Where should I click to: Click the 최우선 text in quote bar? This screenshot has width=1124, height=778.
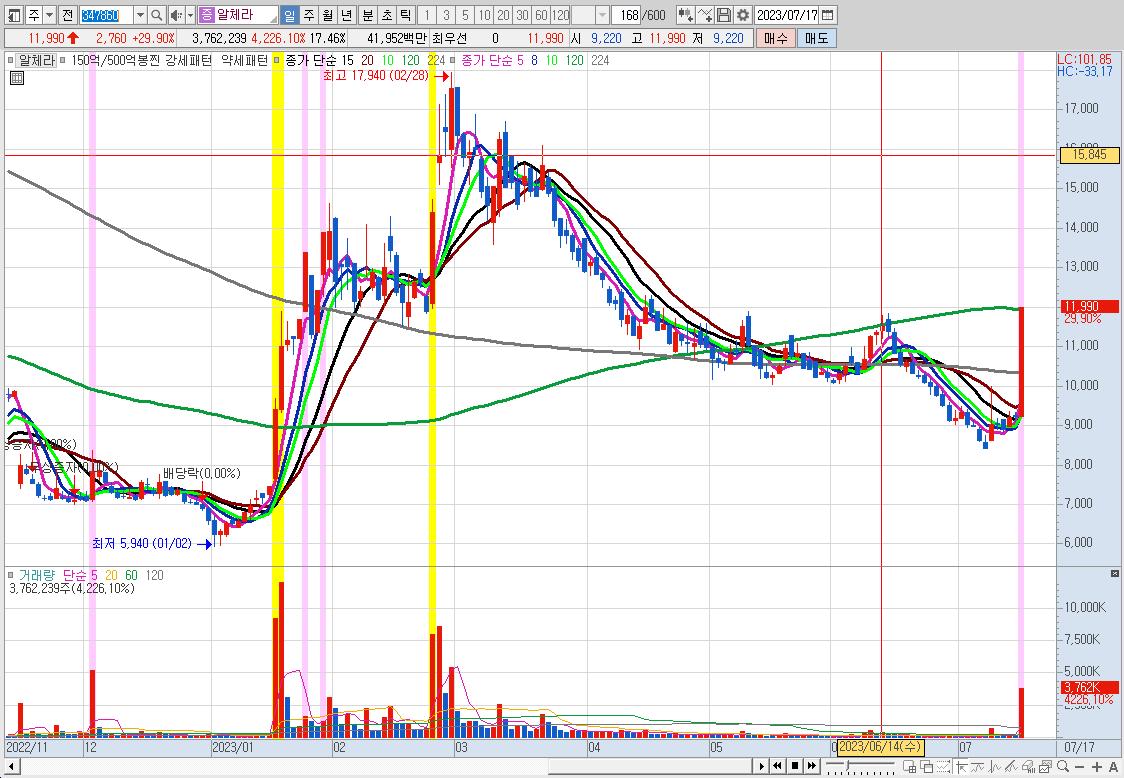pos(449,38)
